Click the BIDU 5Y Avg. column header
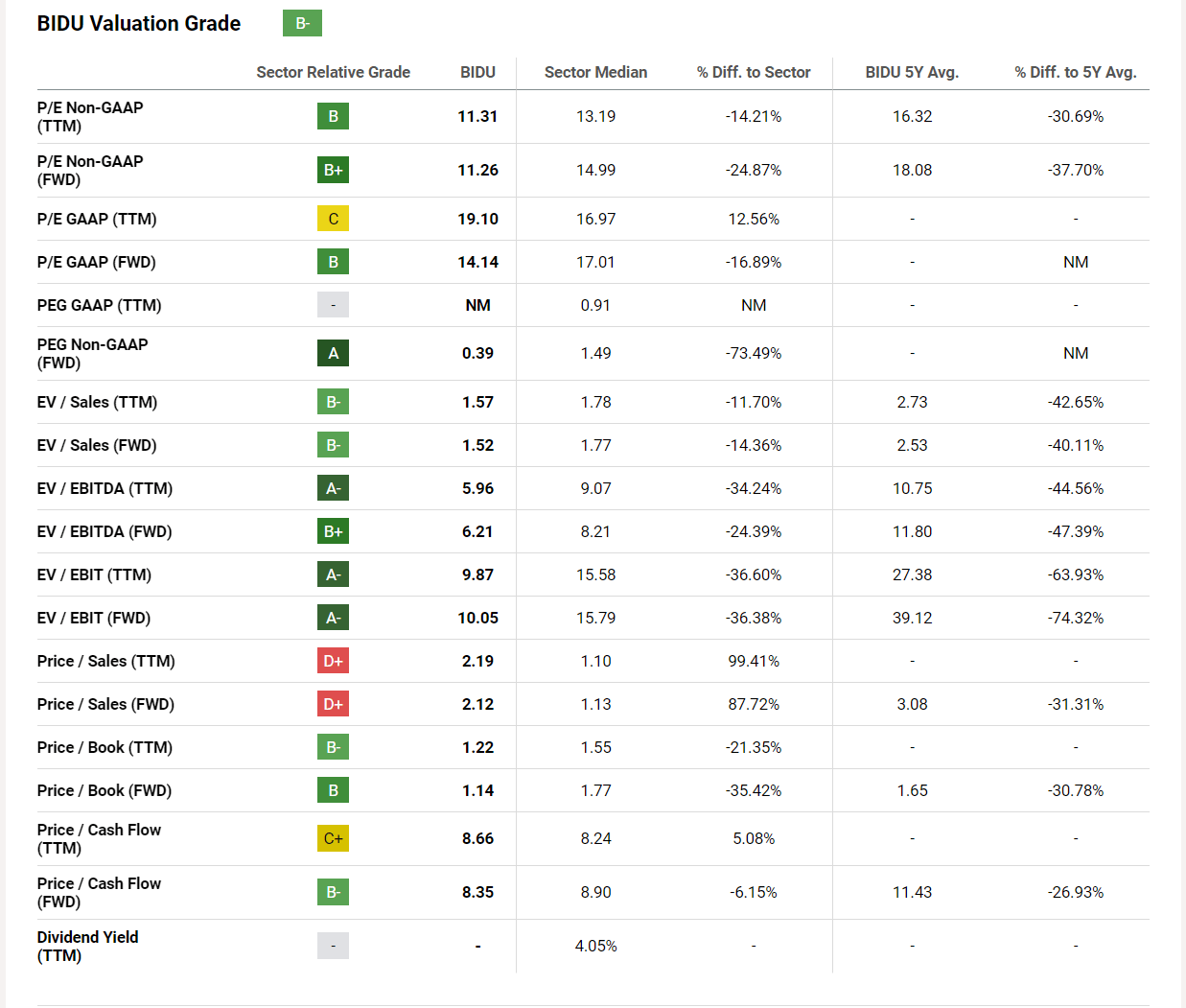The image size is (1186, 1008). [x=912, y=72]
